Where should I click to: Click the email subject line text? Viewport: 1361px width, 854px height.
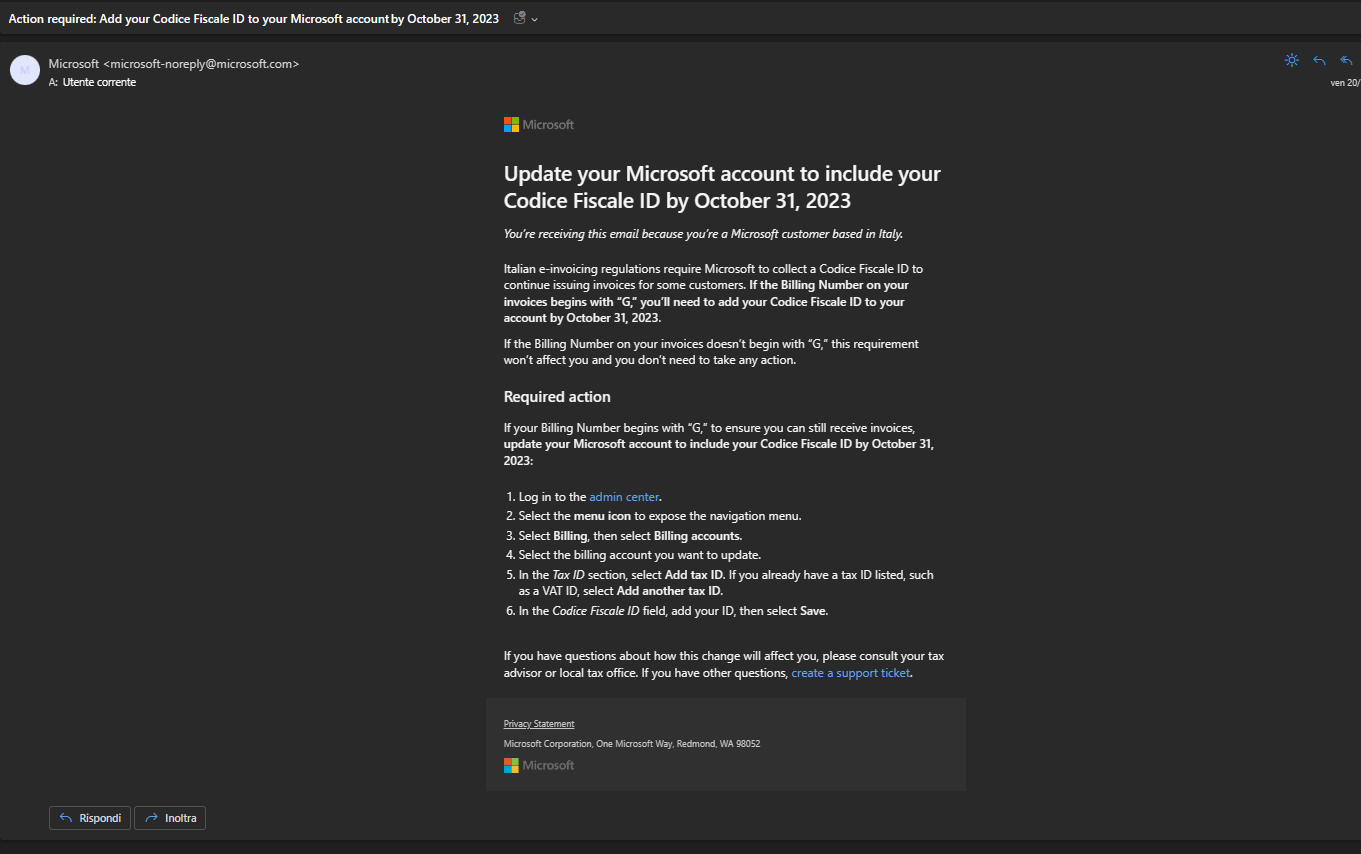pyautogui.click(x=253, y=19)
